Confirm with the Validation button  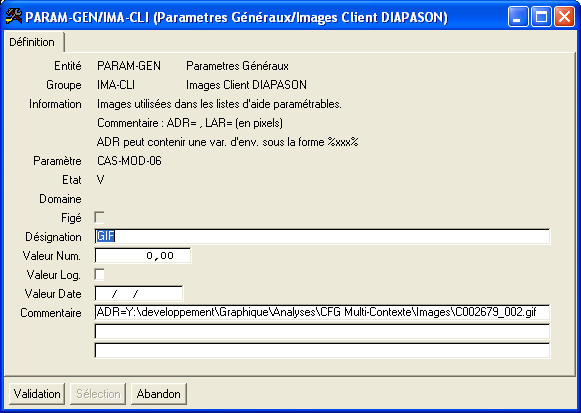[x=37, y=393]
